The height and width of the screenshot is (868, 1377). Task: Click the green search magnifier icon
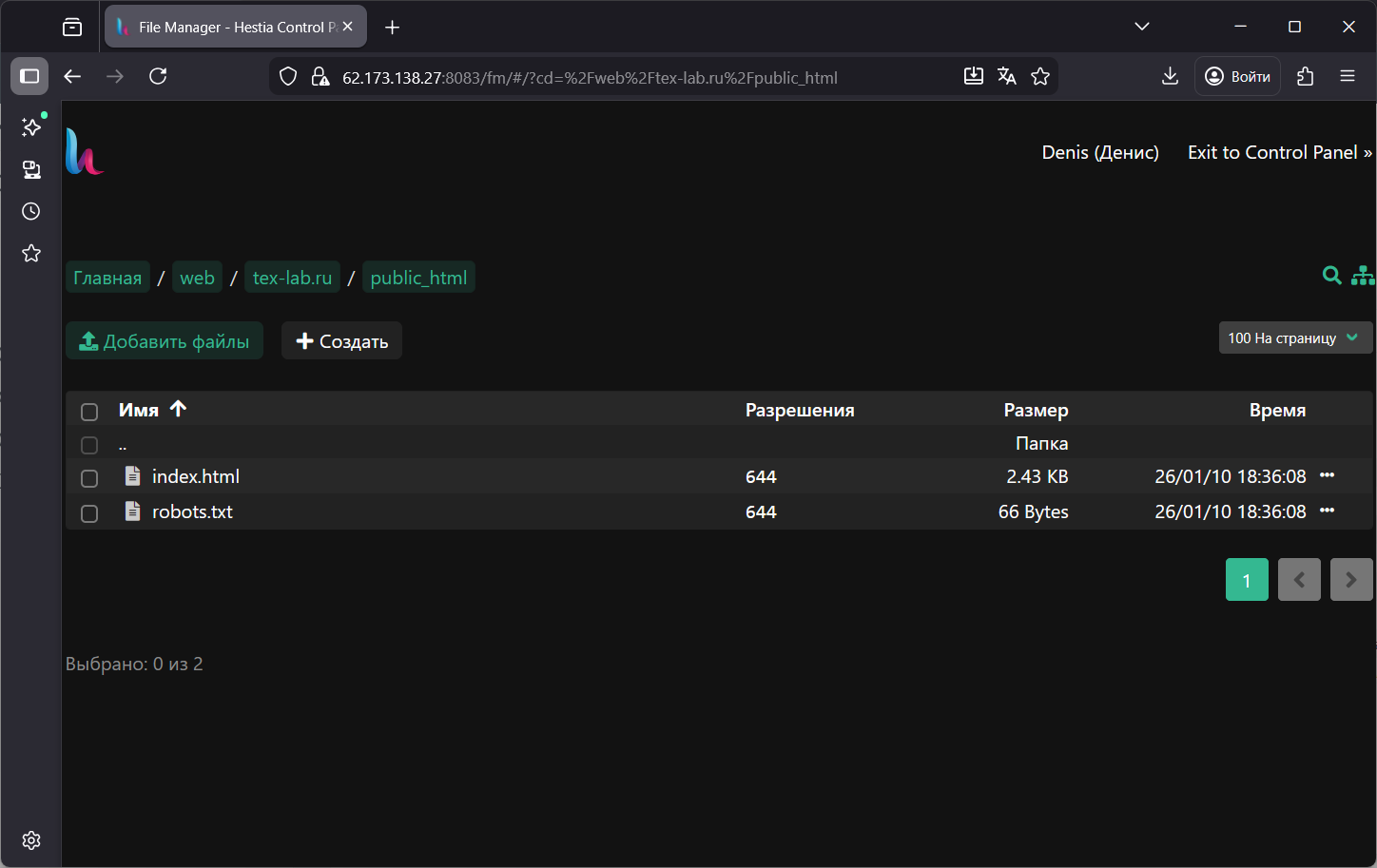[x=1331, y=276]
